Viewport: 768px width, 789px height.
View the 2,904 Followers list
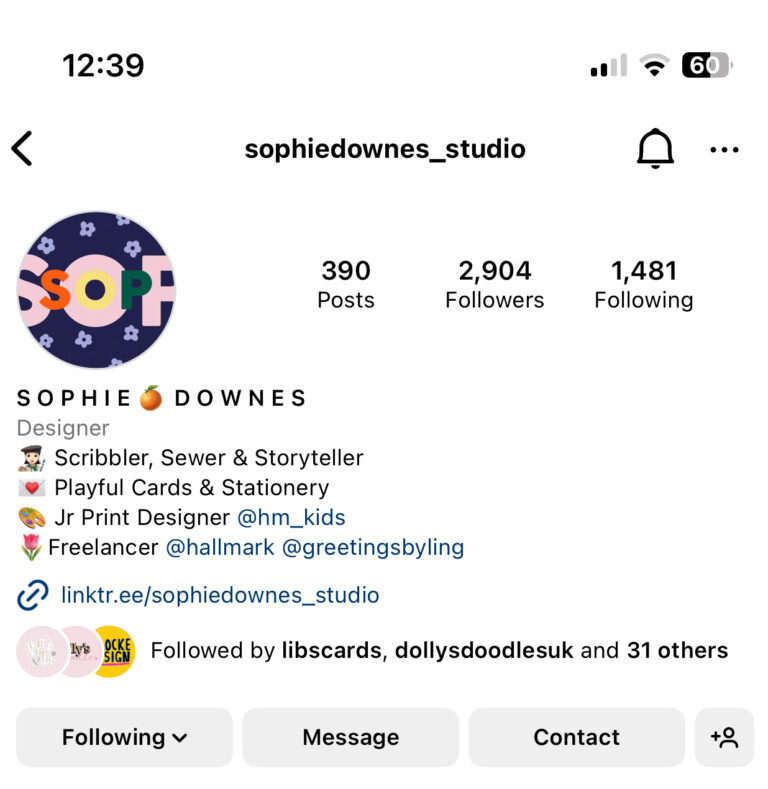pyautogui.click(x=495, y=284)
